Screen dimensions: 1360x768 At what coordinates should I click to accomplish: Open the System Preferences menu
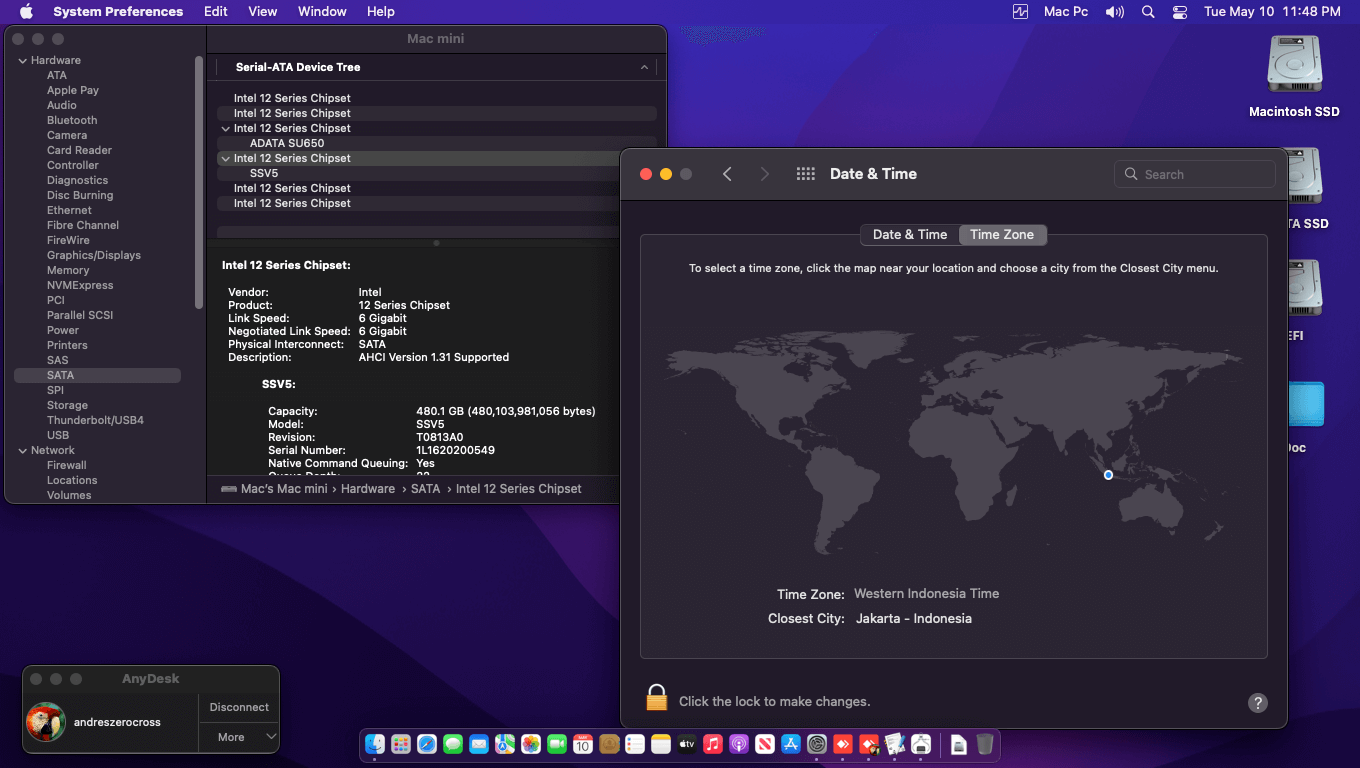[118, 12]
